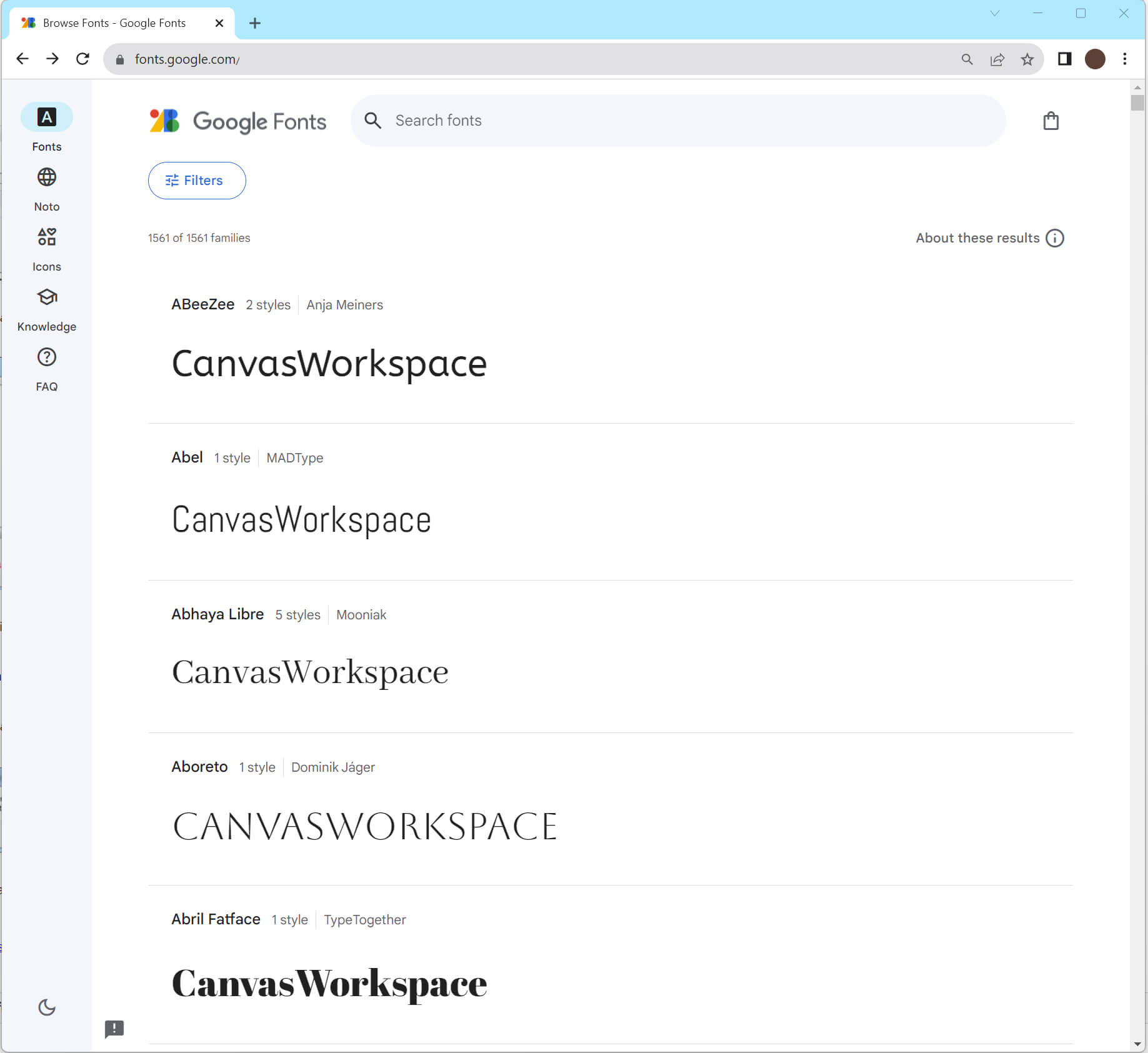Click the Aboreto CANVASWORKSPACE preview
1148x1053 pixels.
pos(365,826)
